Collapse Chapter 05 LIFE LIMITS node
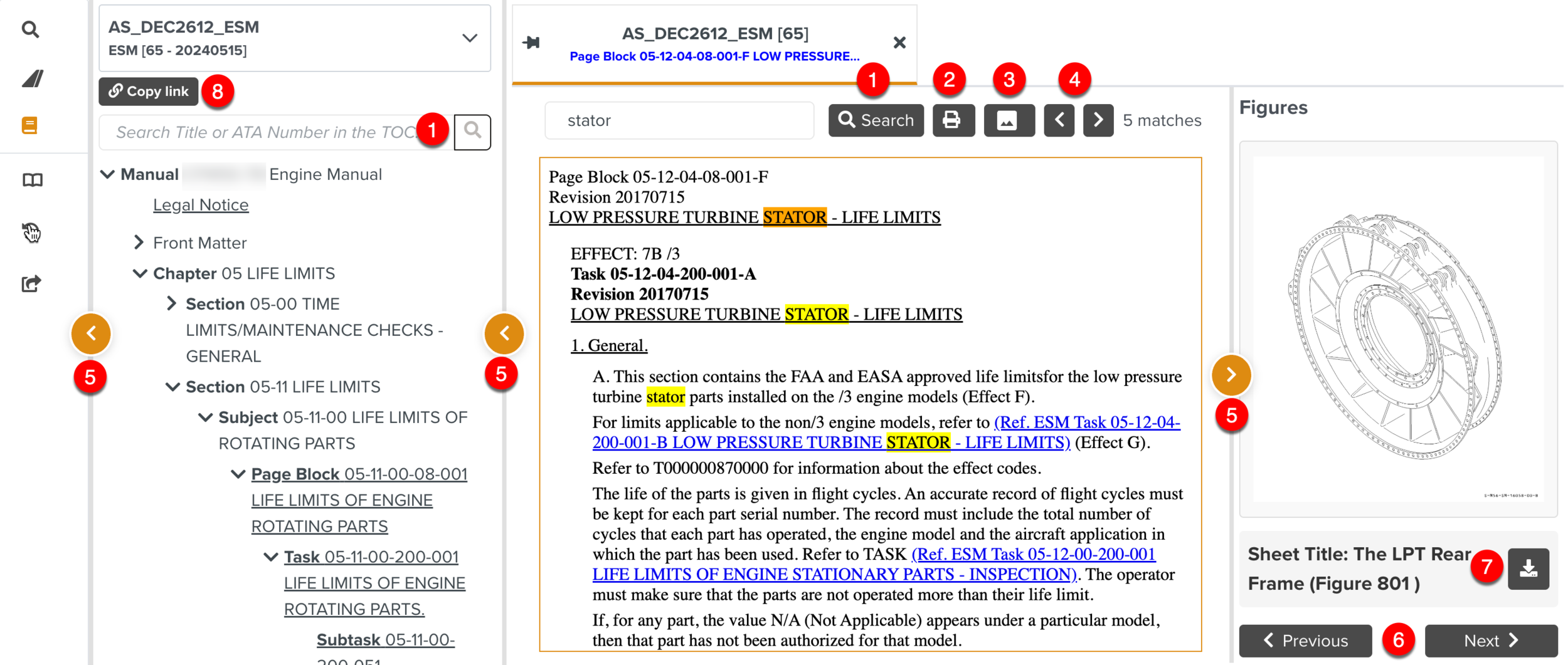Viewport: 1568px width, 665px height. [x=140, y=273]
